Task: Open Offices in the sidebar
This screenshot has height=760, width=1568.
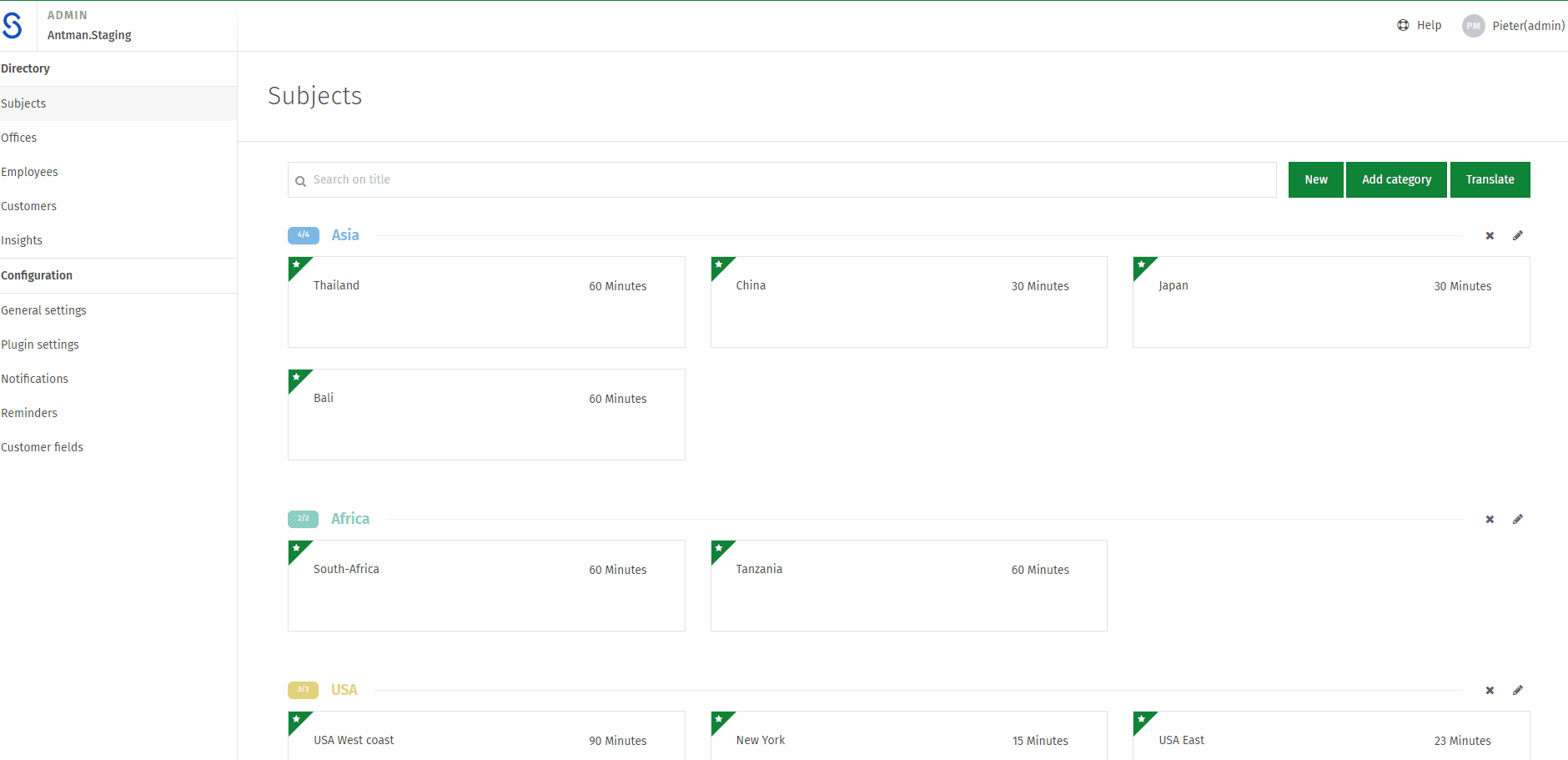Action: [118, 138]
